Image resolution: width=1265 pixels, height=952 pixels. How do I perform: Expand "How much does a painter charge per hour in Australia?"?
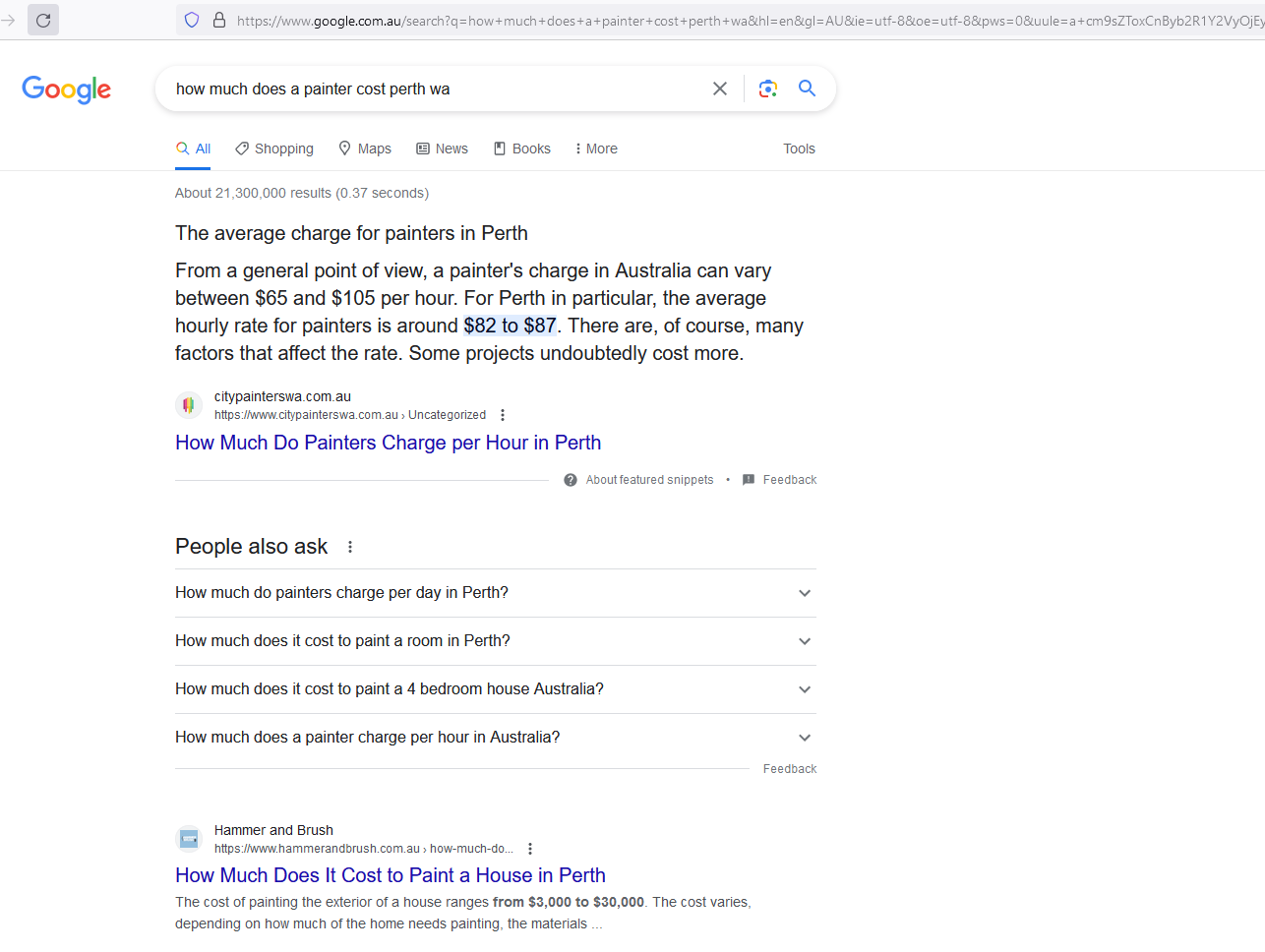pos(496,738)
